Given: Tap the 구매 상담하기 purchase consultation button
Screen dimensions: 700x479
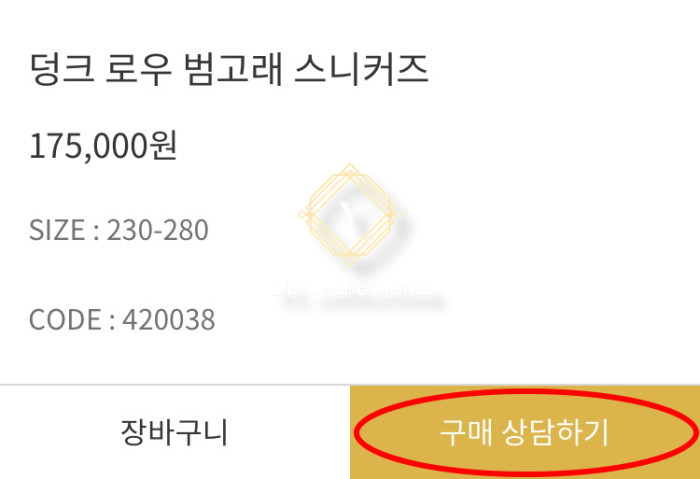Looking at the screenshot, I should [525, 432].
